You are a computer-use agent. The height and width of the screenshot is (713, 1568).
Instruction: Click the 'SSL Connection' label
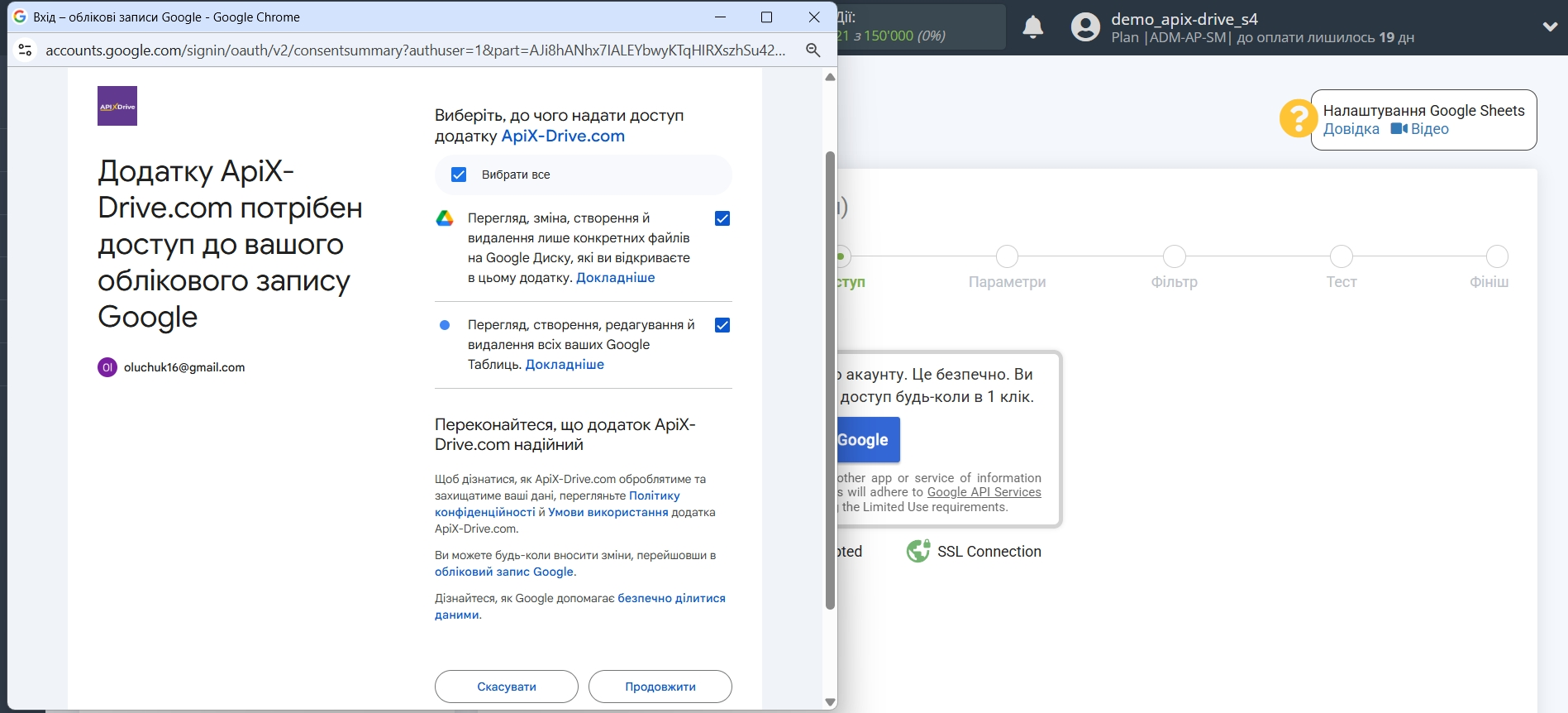click(989, 552)
